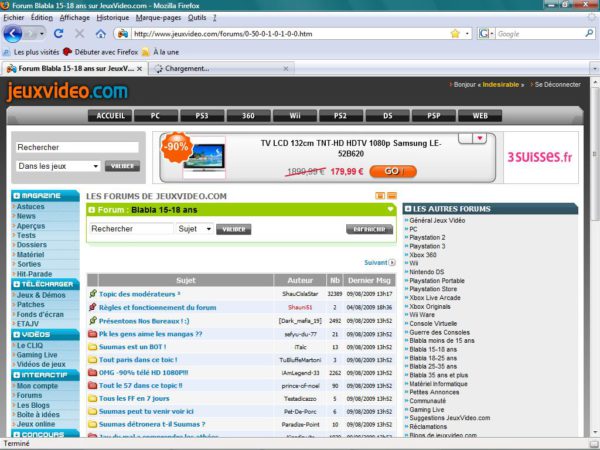Click red folder icon for mangas topic
The height and width of the screenshot is (450, 600).
92,334
